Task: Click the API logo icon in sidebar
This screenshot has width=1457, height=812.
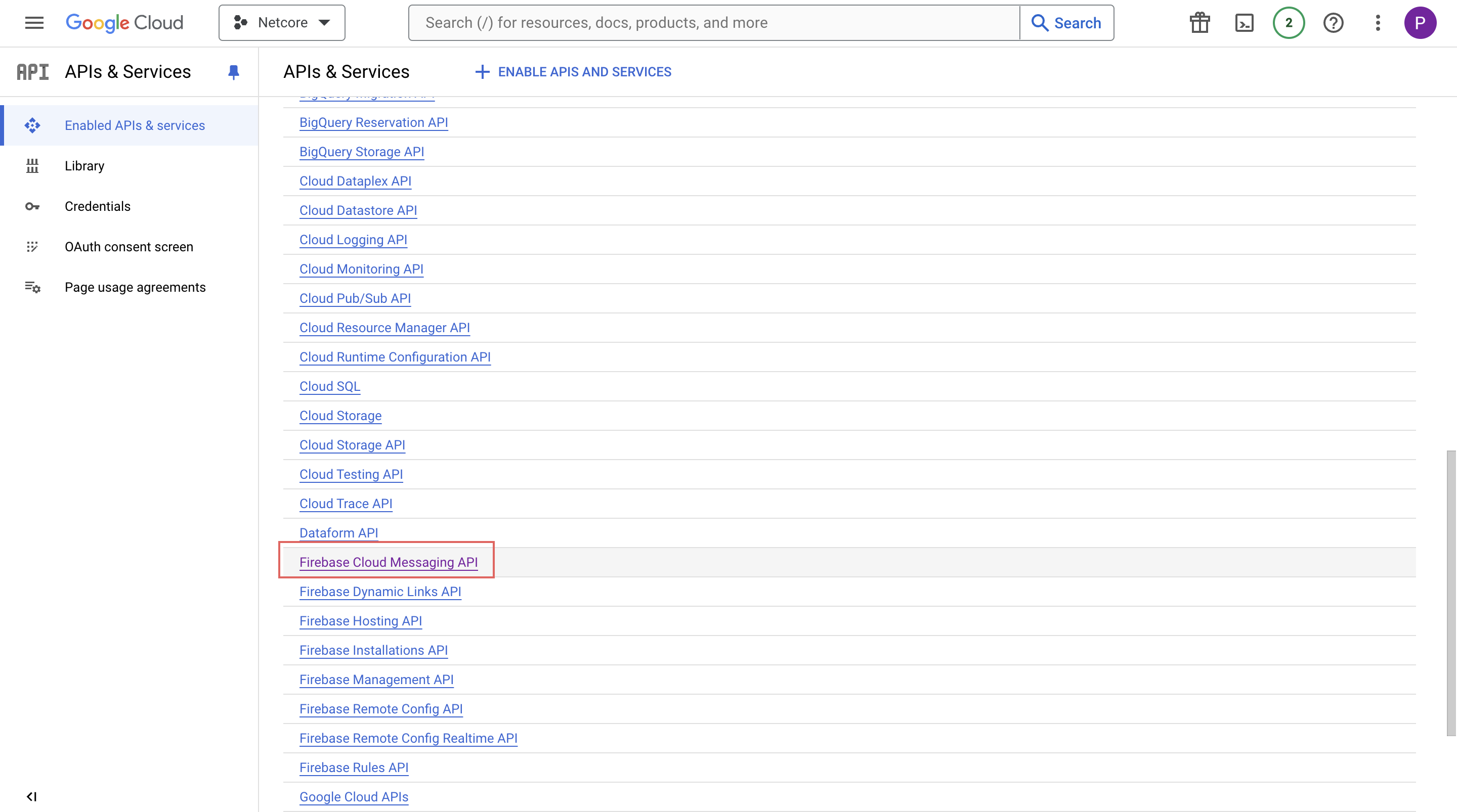Action: [33, 72]
